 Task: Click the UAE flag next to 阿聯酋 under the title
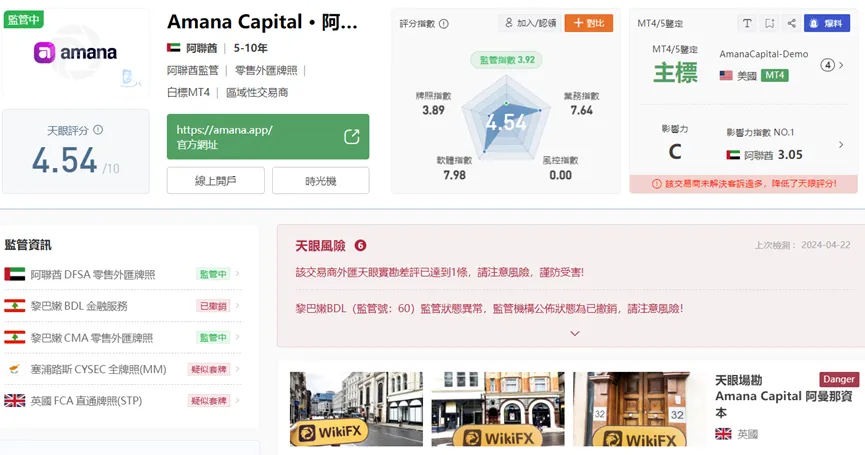point(174,48)
